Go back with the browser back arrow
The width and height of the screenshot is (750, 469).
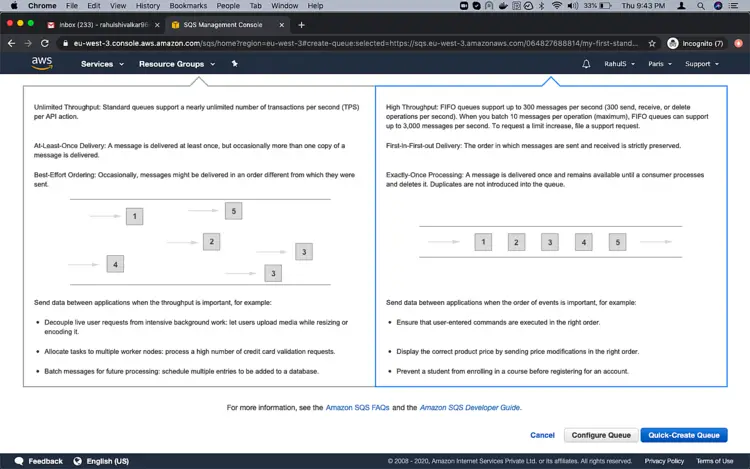click(11, 43)
